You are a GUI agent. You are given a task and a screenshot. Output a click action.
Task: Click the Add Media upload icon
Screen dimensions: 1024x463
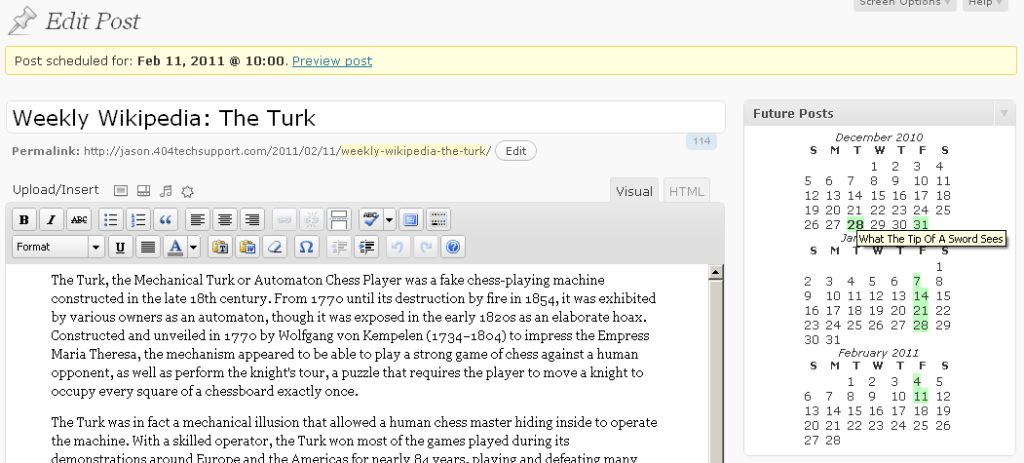(188, 191)
